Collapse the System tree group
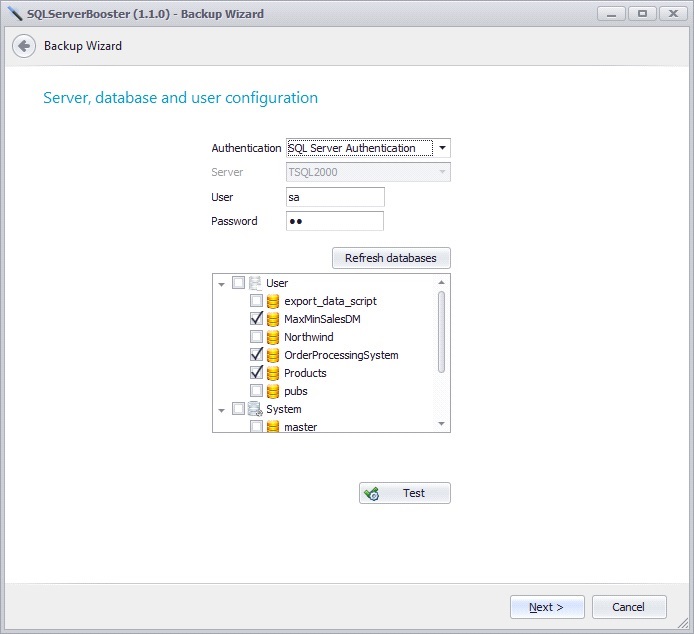The height and width of the screenshot is (634, 694). (221, 410)
